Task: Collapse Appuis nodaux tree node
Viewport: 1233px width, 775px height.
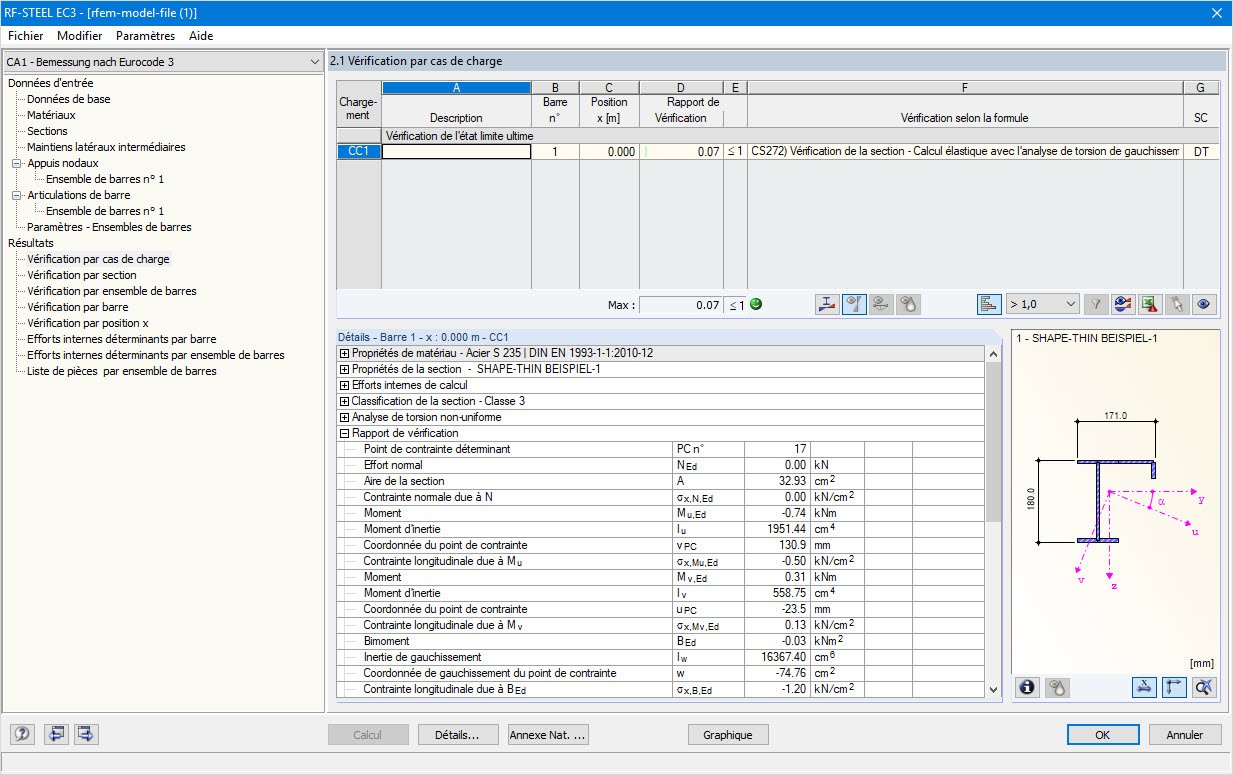Action: (17, 163)
